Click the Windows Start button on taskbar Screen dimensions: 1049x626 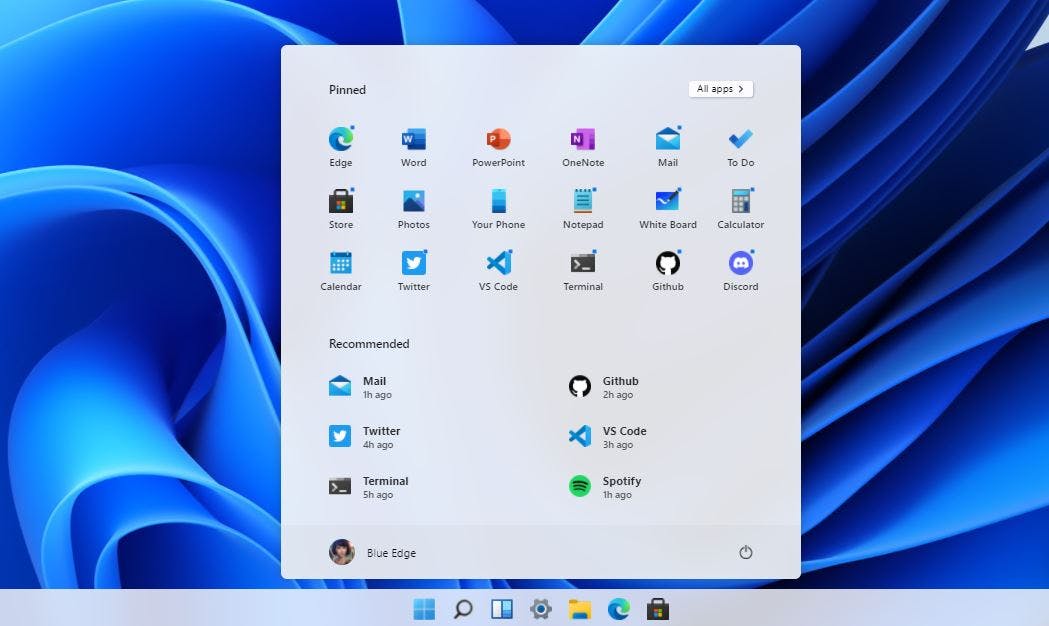tap(424, 609)
